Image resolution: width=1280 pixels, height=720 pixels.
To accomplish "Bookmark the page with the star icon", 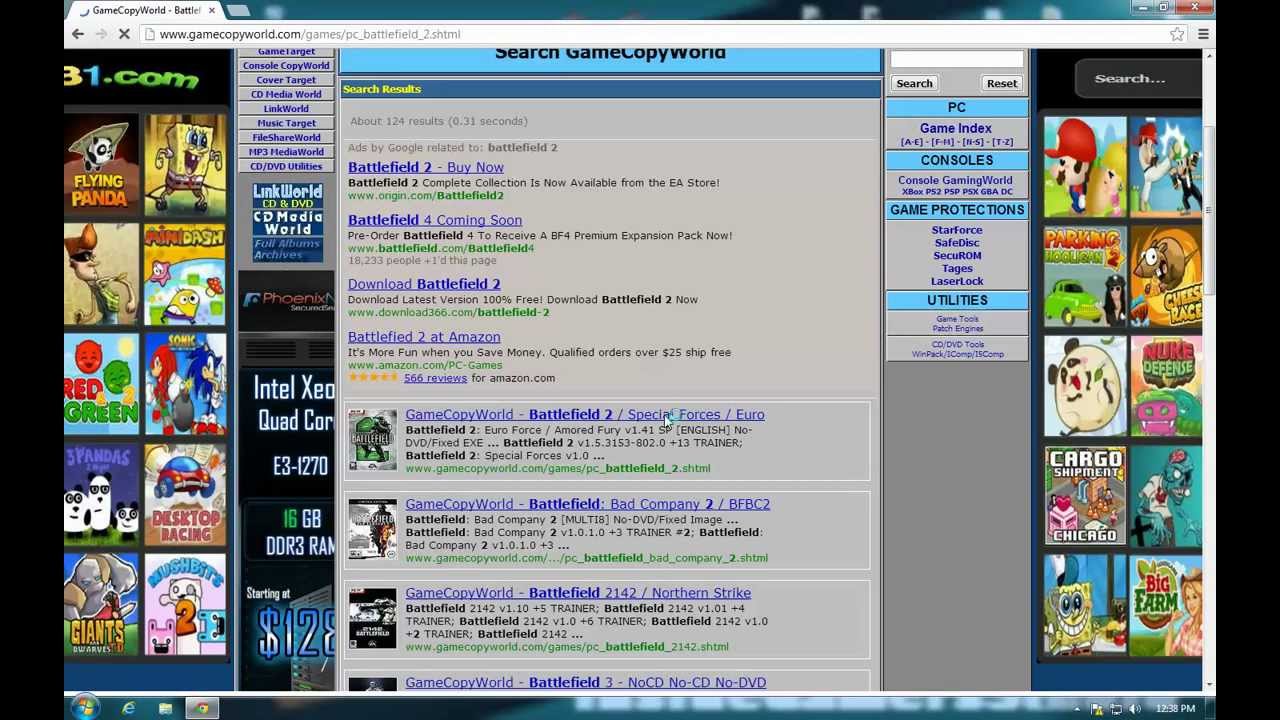I will pos(1177,34).
